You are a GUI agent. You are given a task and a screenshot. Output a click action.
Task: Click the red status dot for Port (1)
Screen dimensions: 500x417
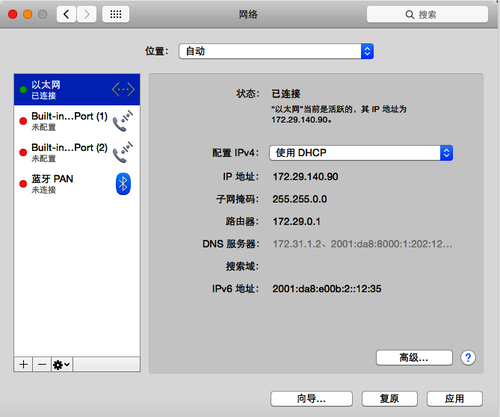point(23,121)
